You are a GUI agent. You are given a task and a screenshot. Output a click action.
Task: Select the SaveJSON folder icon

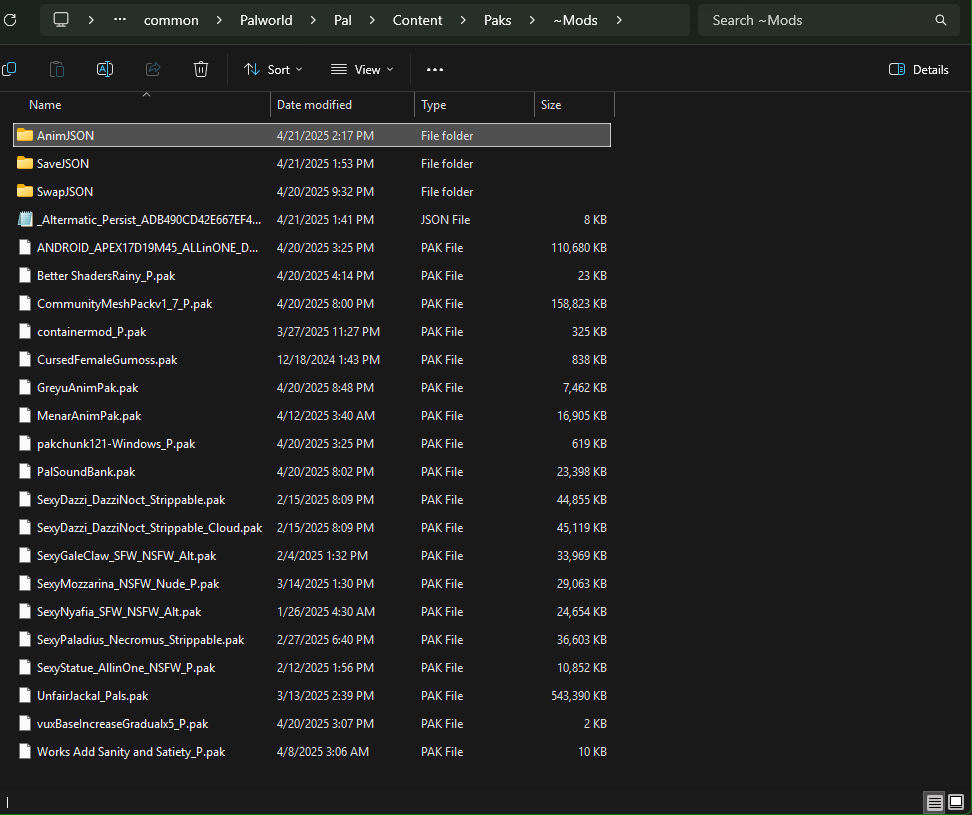(x=25, y=163)
